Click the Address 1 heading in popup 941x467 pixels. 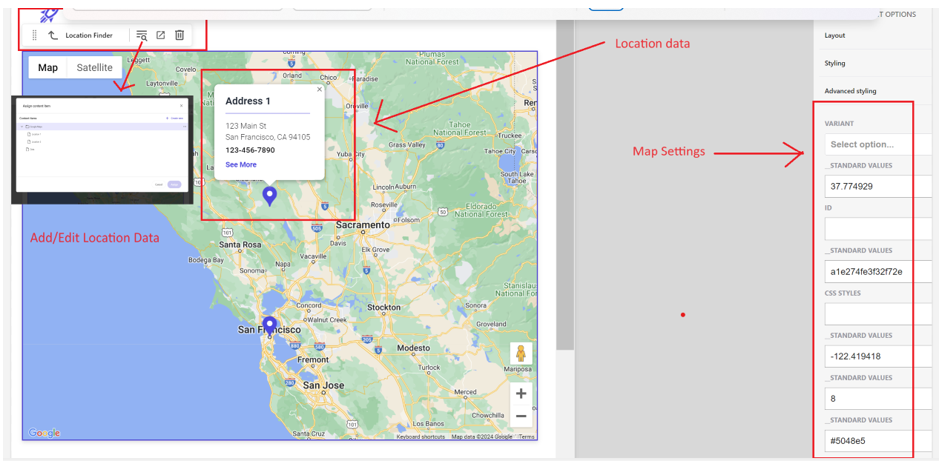coord(248,101)
